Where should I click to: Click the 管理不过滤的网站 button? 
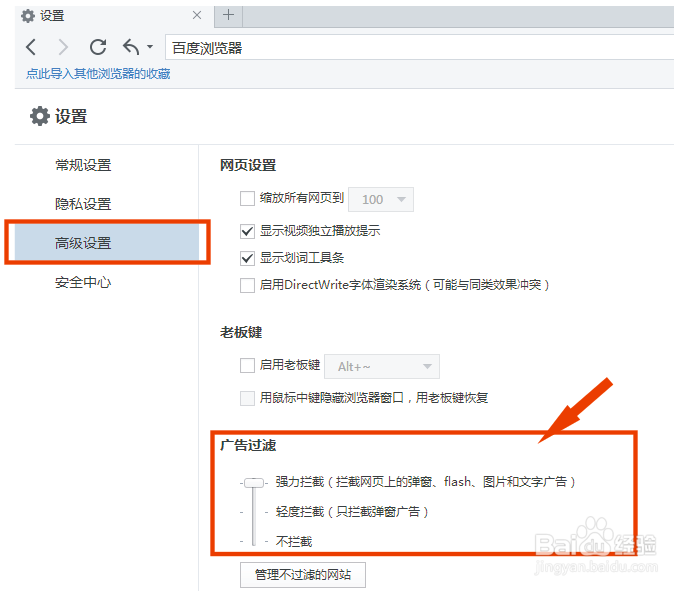click(303, 575)
